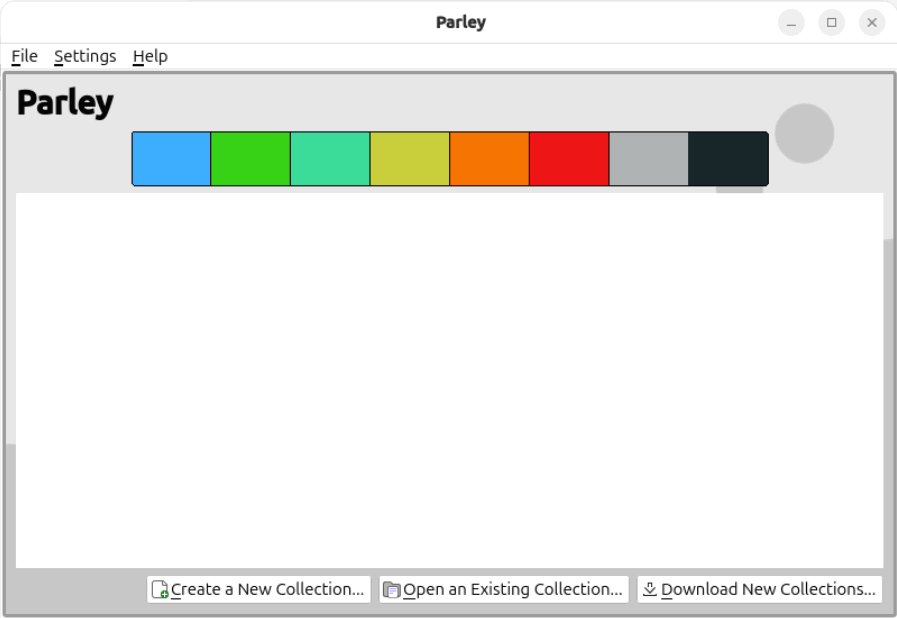Viewport: 897px width, 618px height.
Task: Click the red swatch in the color bar
Action: click(x=569, y=159)
